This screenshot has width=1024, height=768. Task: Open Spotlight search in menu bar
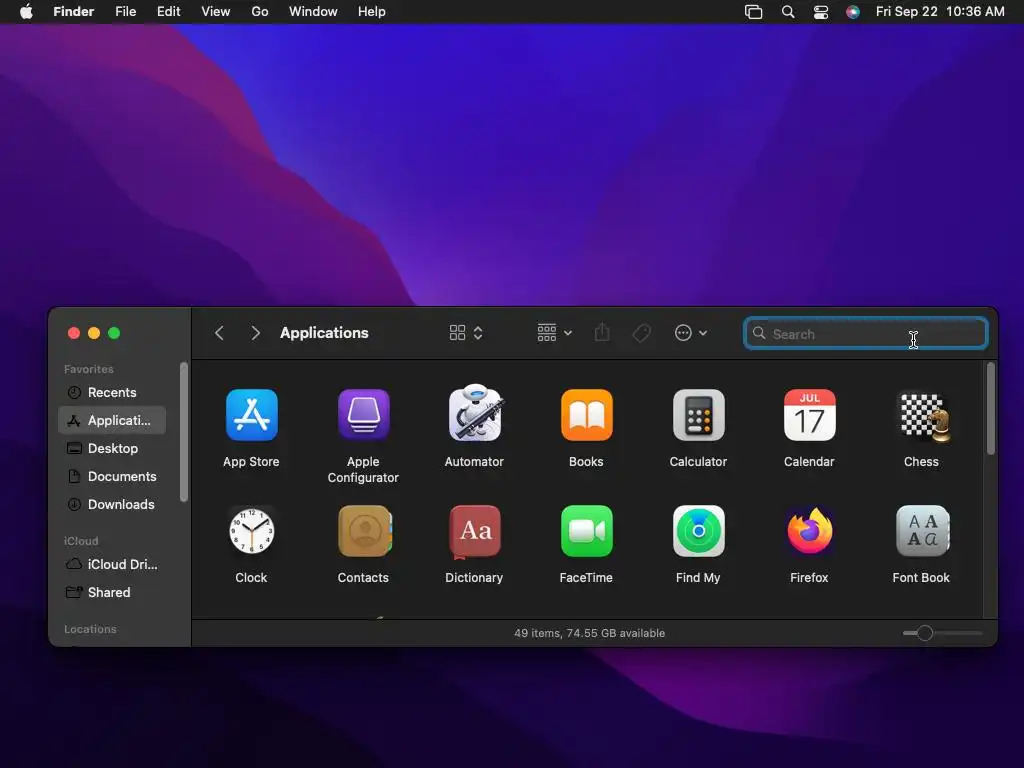pos(788,12)
